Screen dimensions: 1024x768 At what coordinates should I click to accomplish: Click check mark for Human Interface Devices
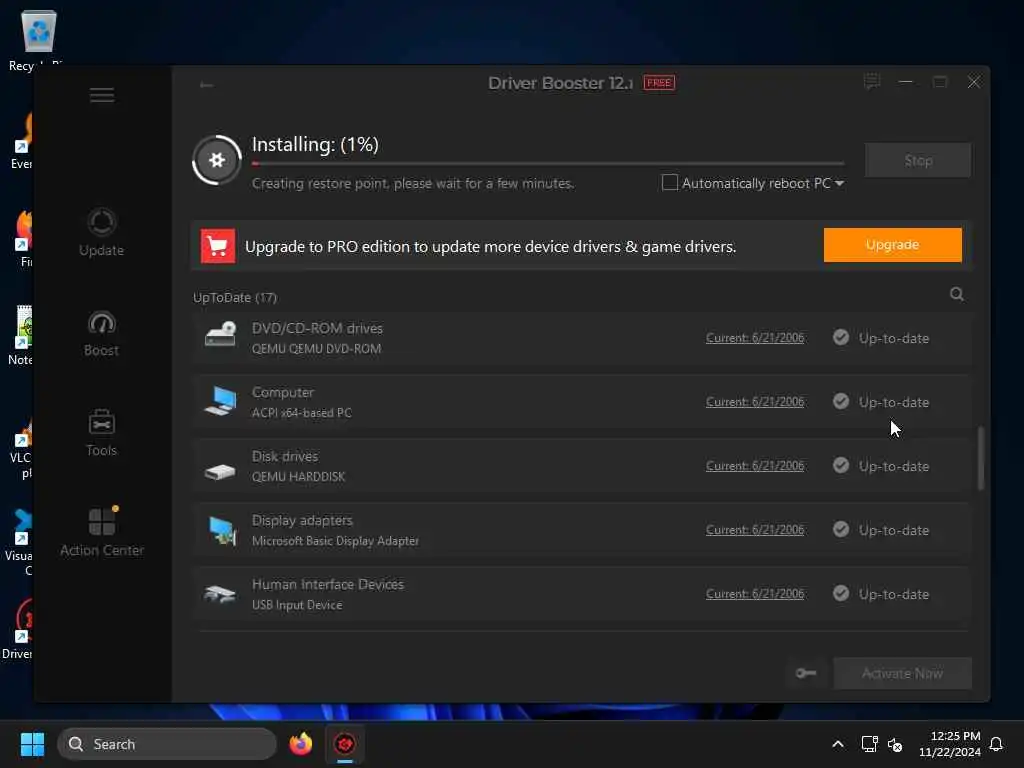[840, 593]
